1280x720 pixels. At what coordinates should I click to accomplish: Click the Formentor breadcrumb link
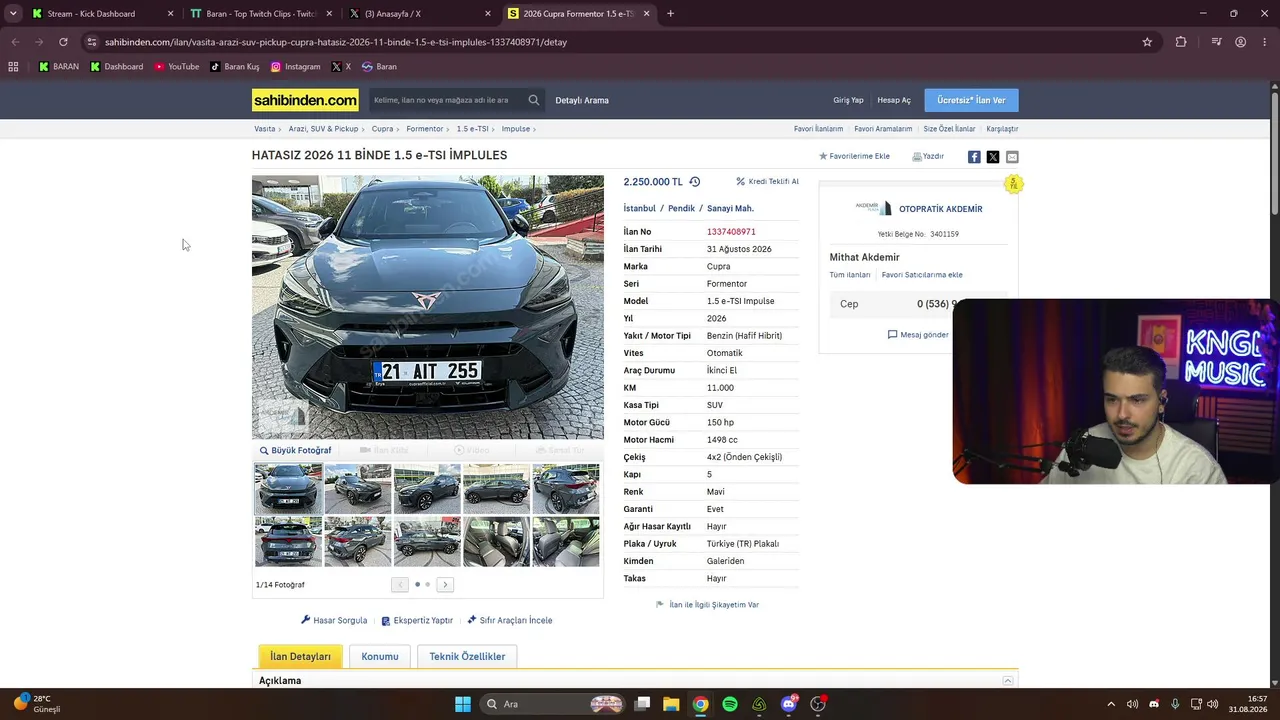pyautogui.click(x=424, y=129)
